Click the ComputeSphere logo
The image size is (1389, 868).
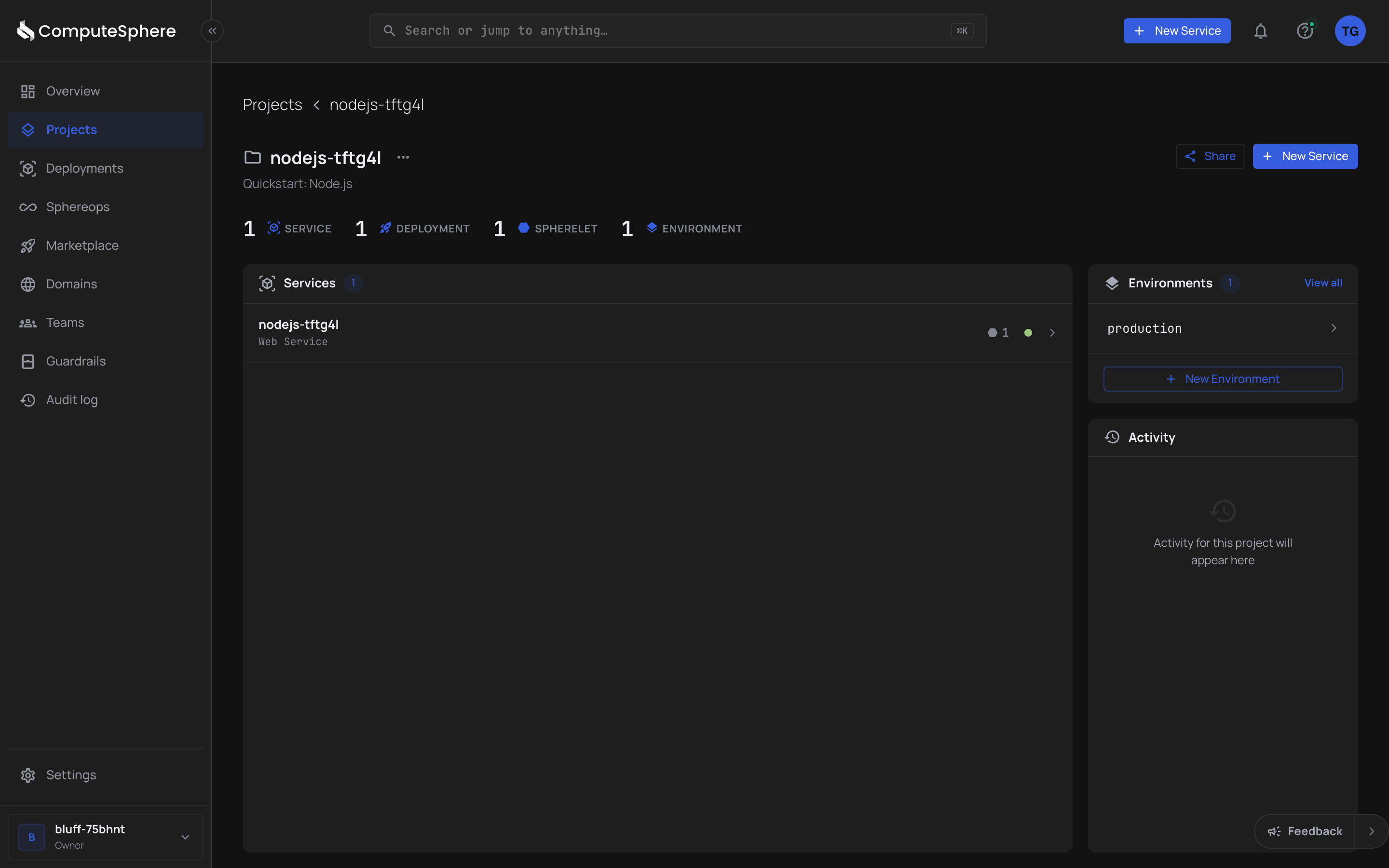(96, 31)
